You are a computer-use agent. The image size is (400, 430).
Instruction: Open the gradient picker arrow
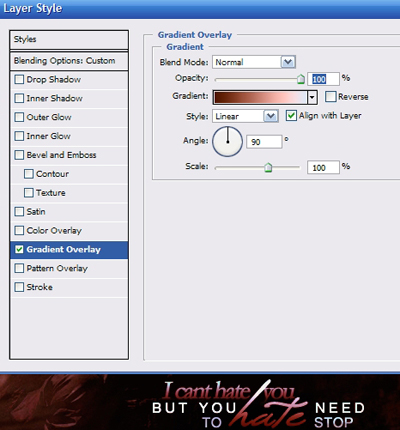click(x=312, y=97)
